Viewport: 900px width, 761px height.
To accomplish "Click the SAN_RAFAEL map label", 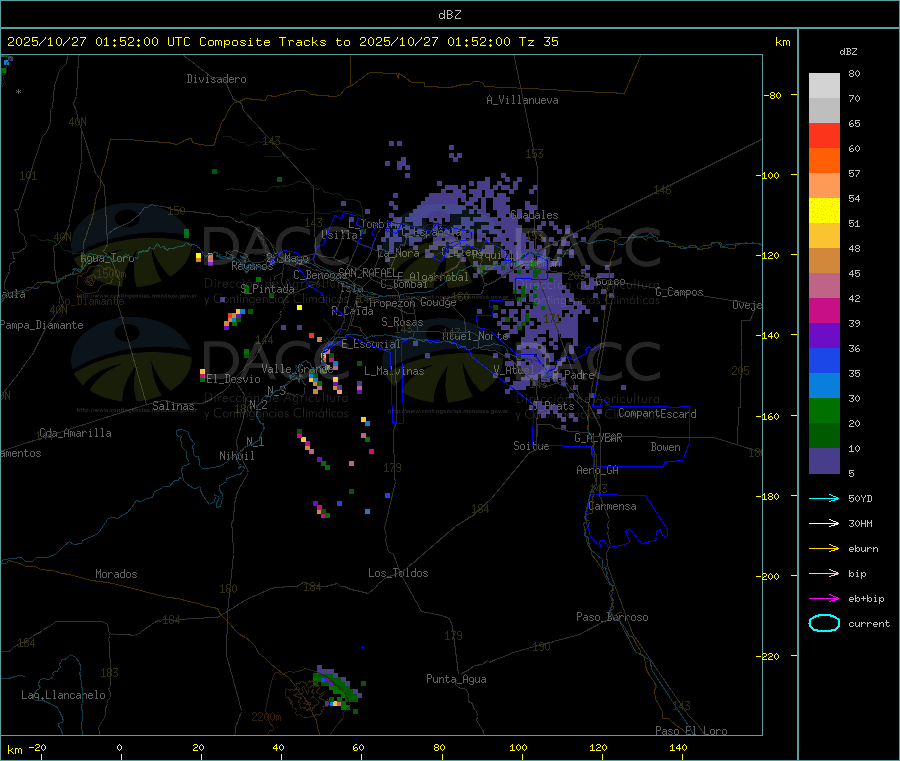I will [366, 273].
